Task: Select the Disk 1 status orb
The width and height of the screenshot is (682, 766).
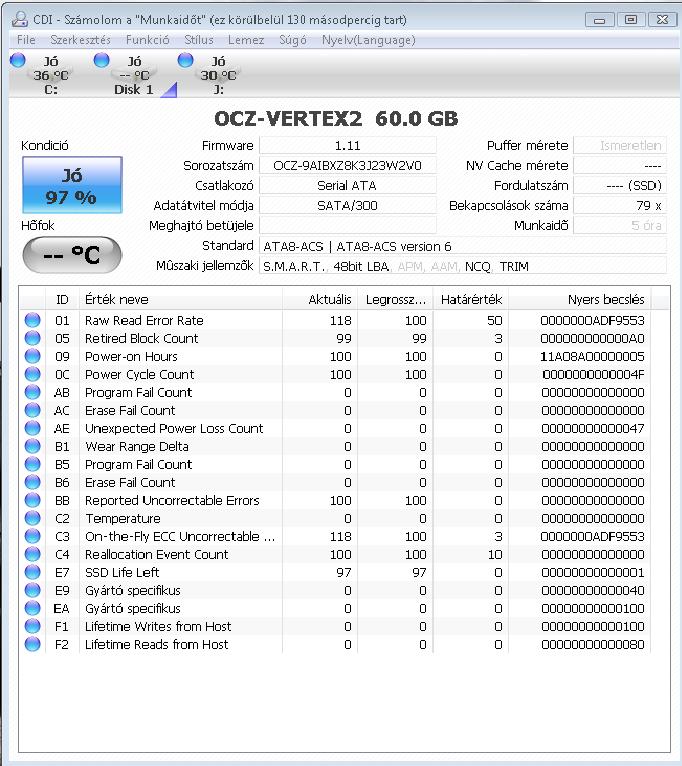Action: (102, 60)
